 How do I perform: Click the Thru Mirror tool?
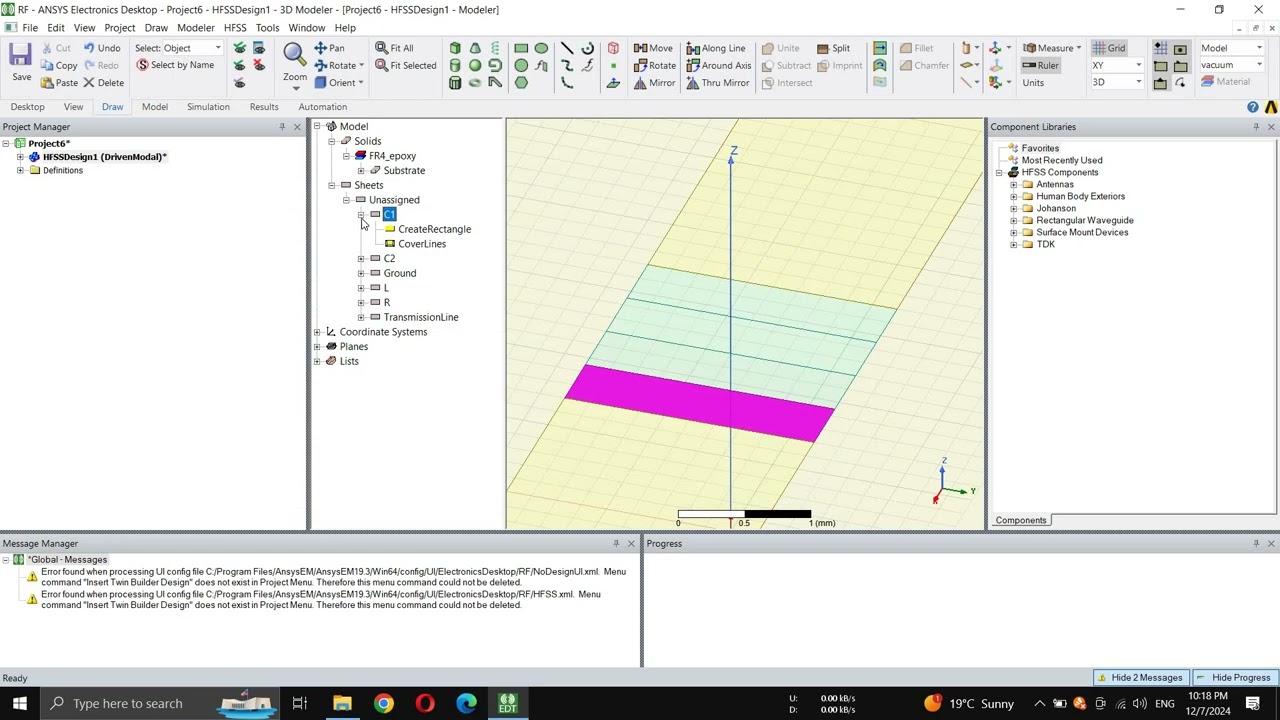[717, 83]
